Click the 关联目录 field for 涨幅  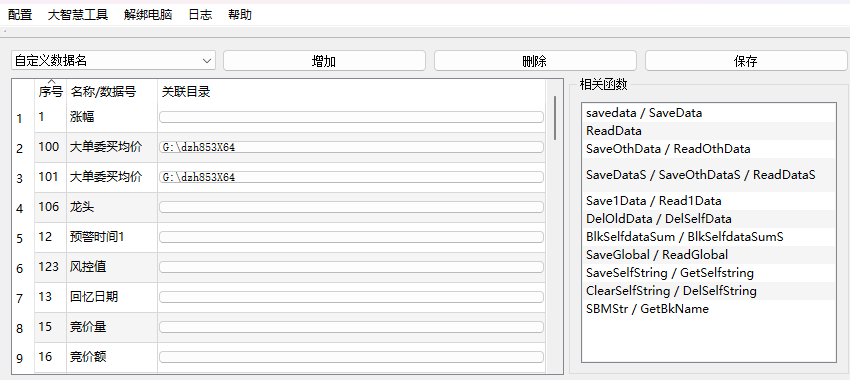(x=351, y=117)
